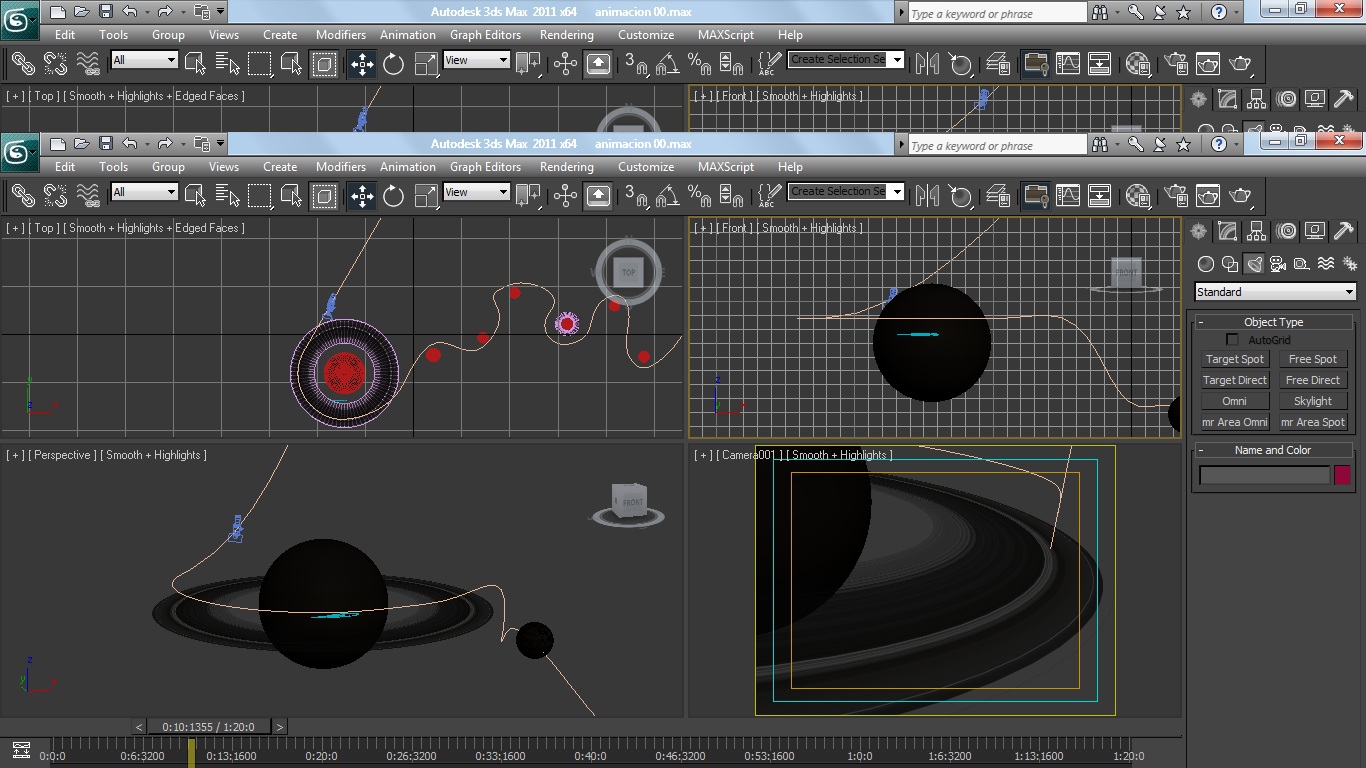Open the Space Warps category
The width and height of the screenshot is (1366, 768).
pyautogui.click(x=1326, y=264)
